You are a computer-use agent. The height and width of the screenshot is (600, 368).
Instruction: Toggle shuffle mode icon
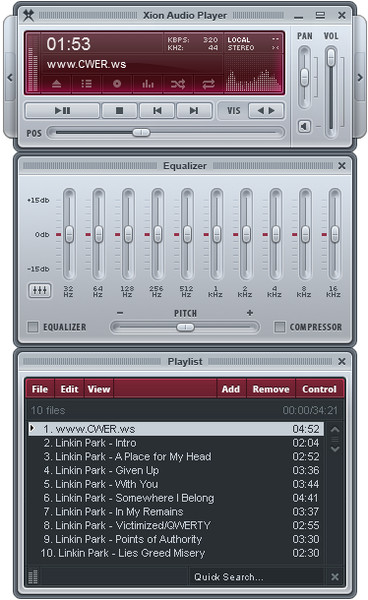click(x=178, y=84)
